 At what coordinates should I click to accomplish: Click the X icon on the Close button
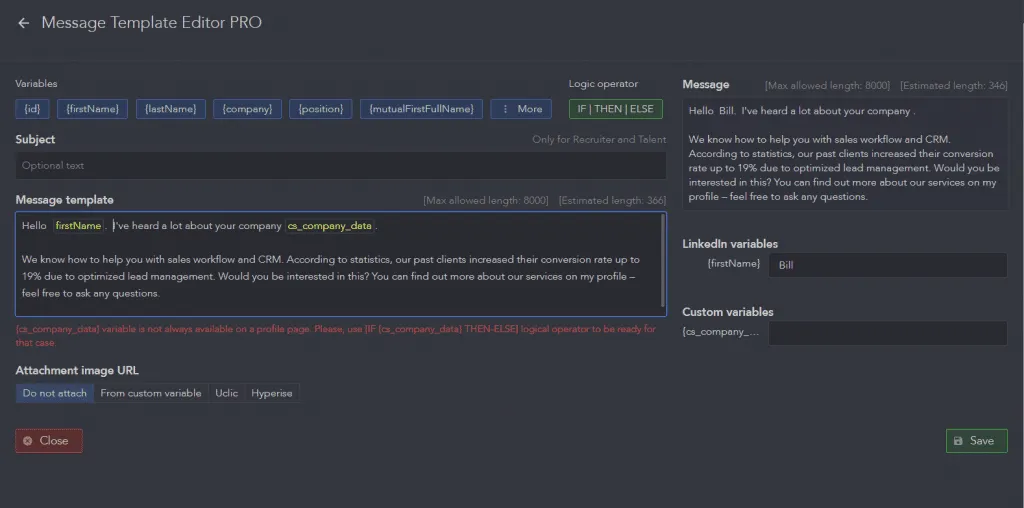click(27, 441)
